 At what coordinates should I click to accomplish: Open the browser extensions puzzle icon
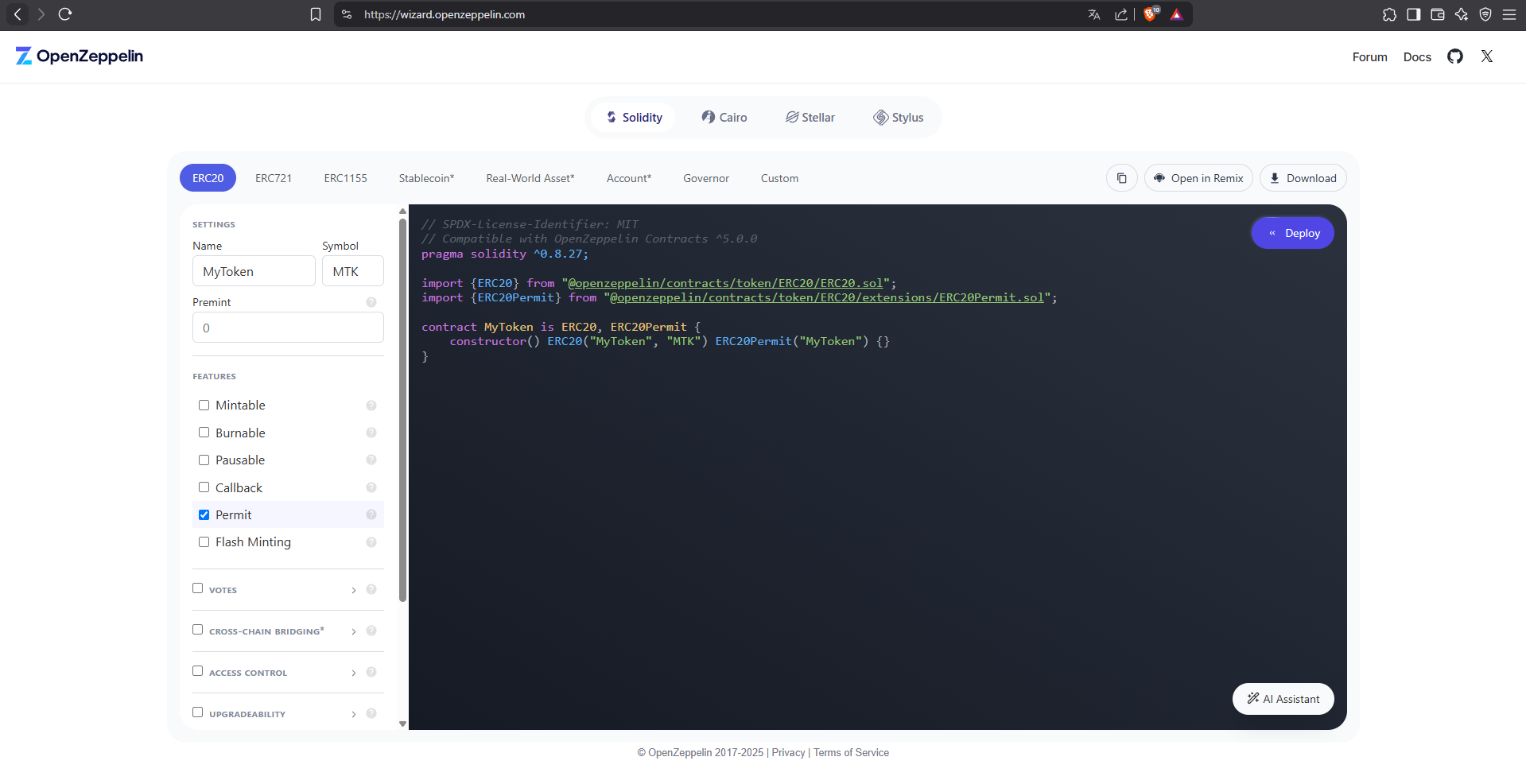point(1389,14)
